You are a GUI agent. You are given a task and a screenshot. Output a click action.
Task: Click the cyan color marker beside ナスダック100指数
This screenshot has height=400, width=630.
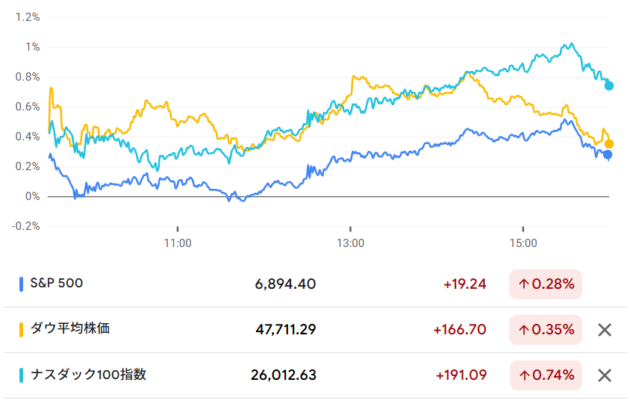click(21, 375)
